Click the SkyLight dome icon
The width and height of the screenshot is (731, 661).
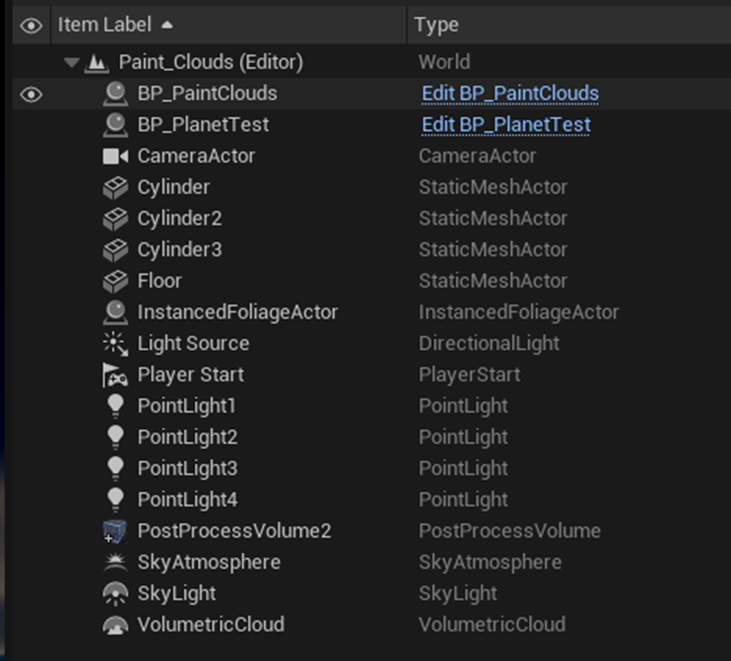coord(115,593)
